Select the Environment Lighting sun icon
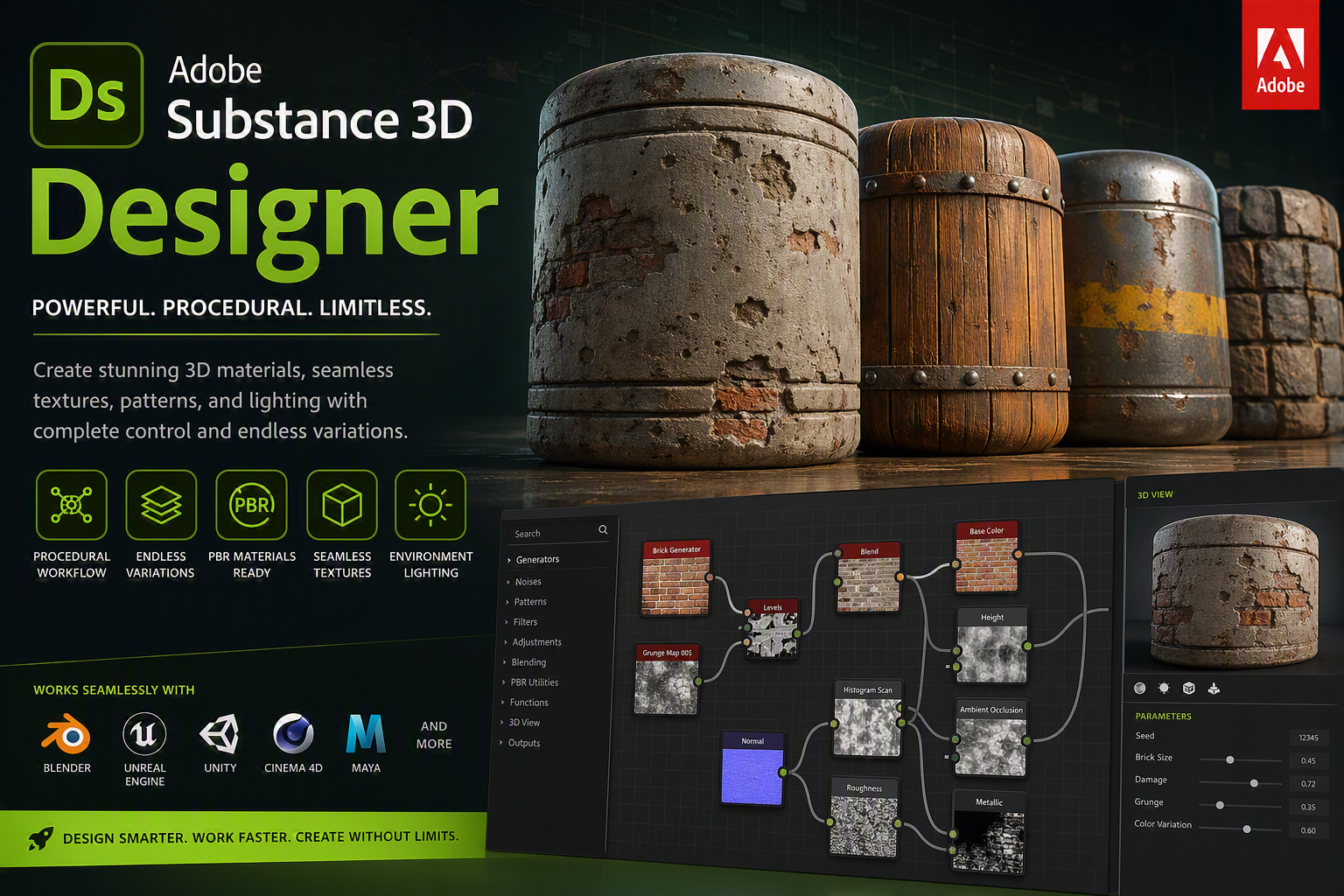The width and height of the screenshot is (1344, 896). (x=430, y=505)
